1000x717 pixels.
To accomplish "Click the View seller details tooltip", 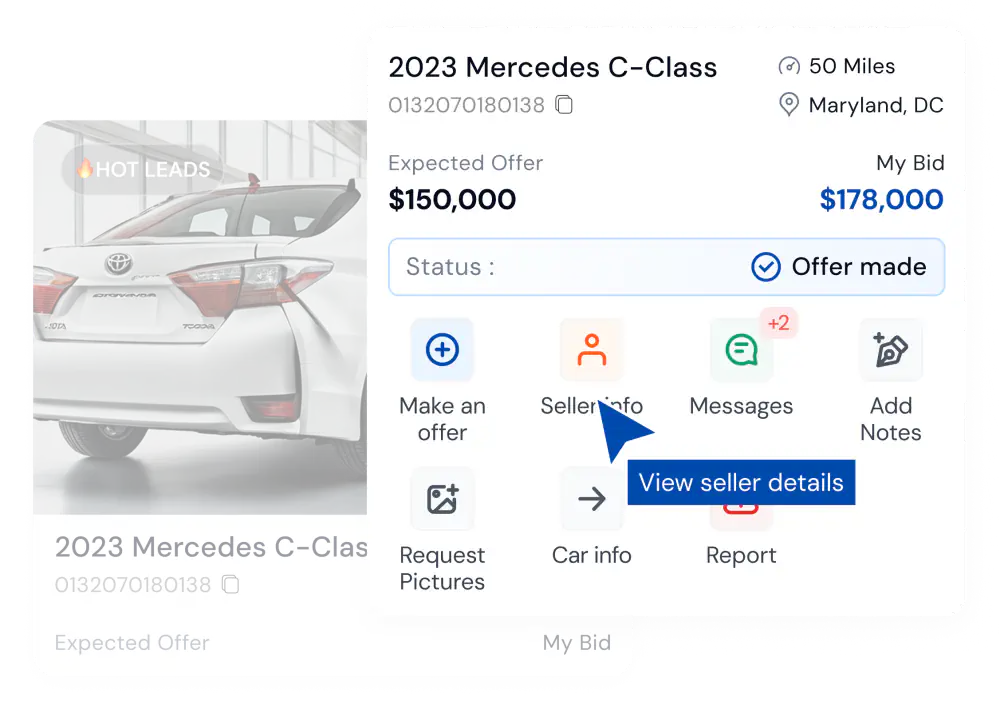I will (741, 483).
